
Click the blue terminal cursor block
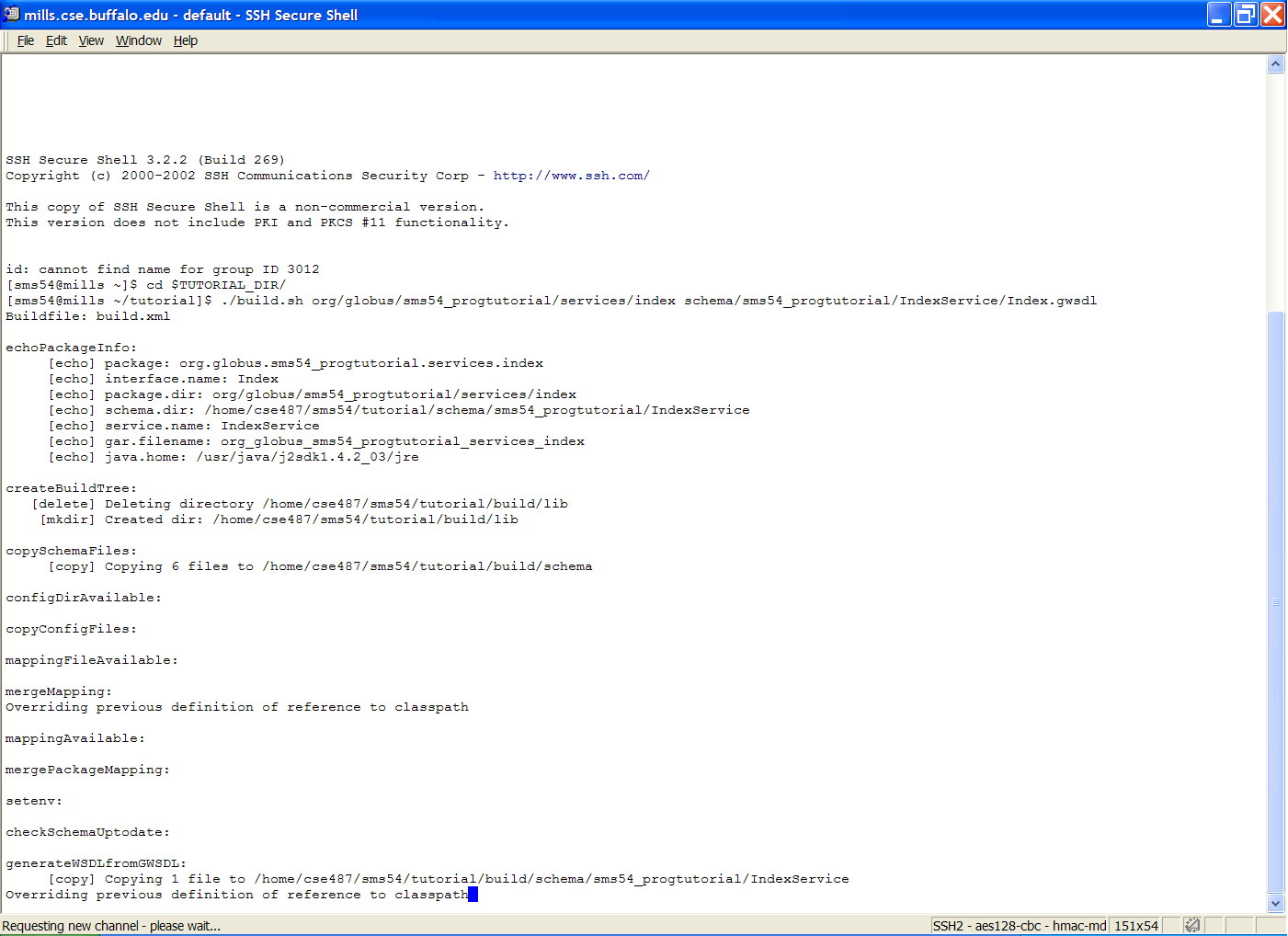473,895
